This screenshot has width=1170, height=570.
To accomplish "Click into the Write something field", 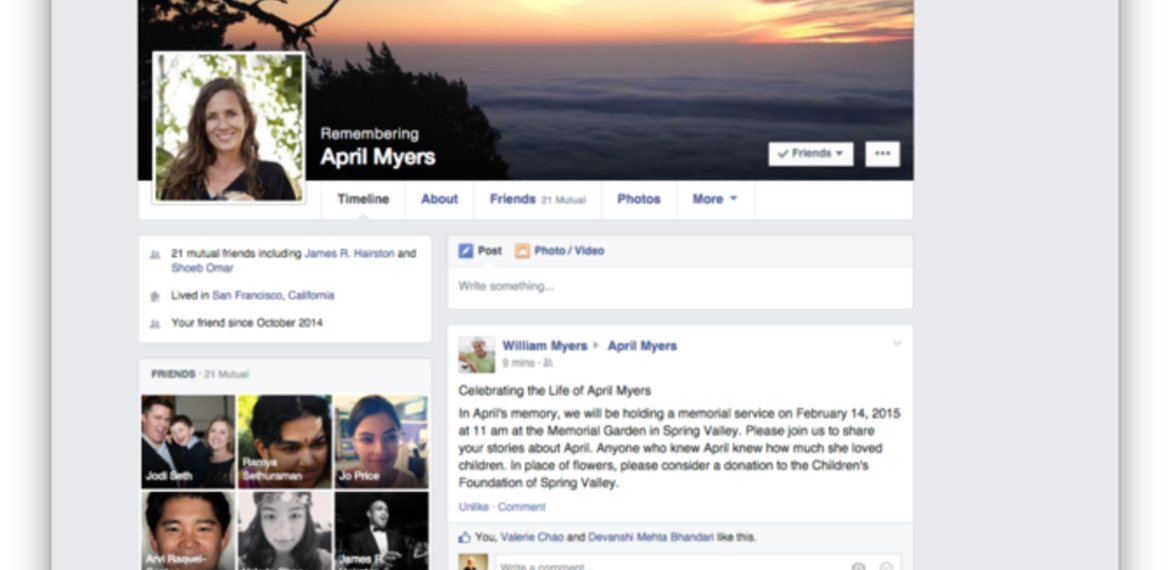I will point(680,287).
